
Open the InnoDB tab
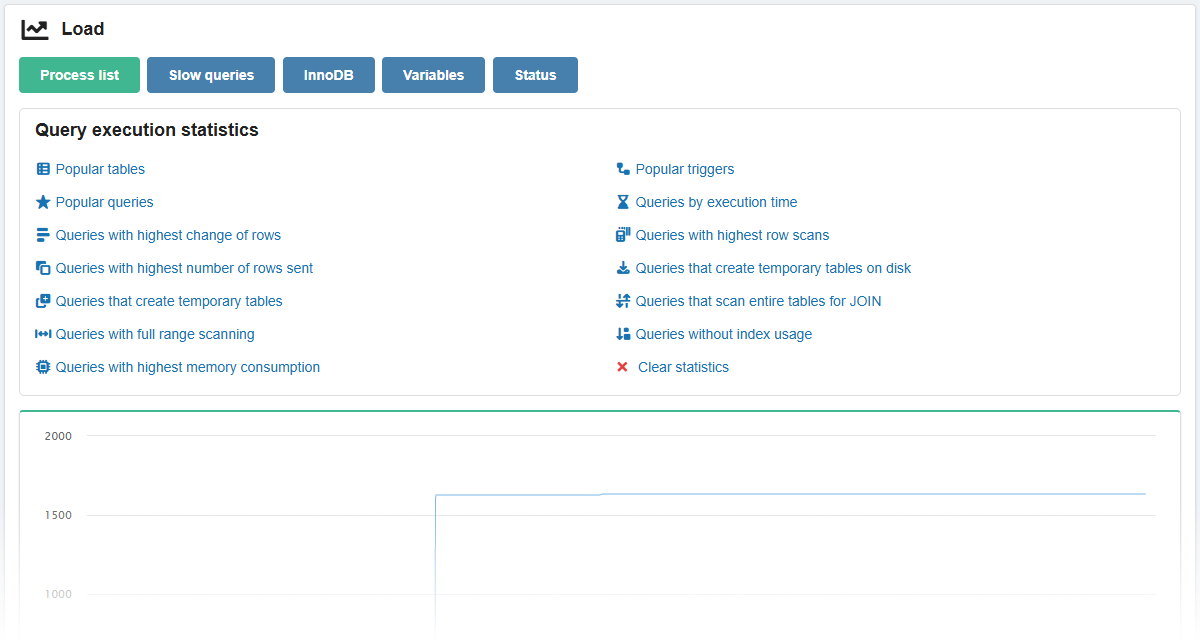point(329,75)
